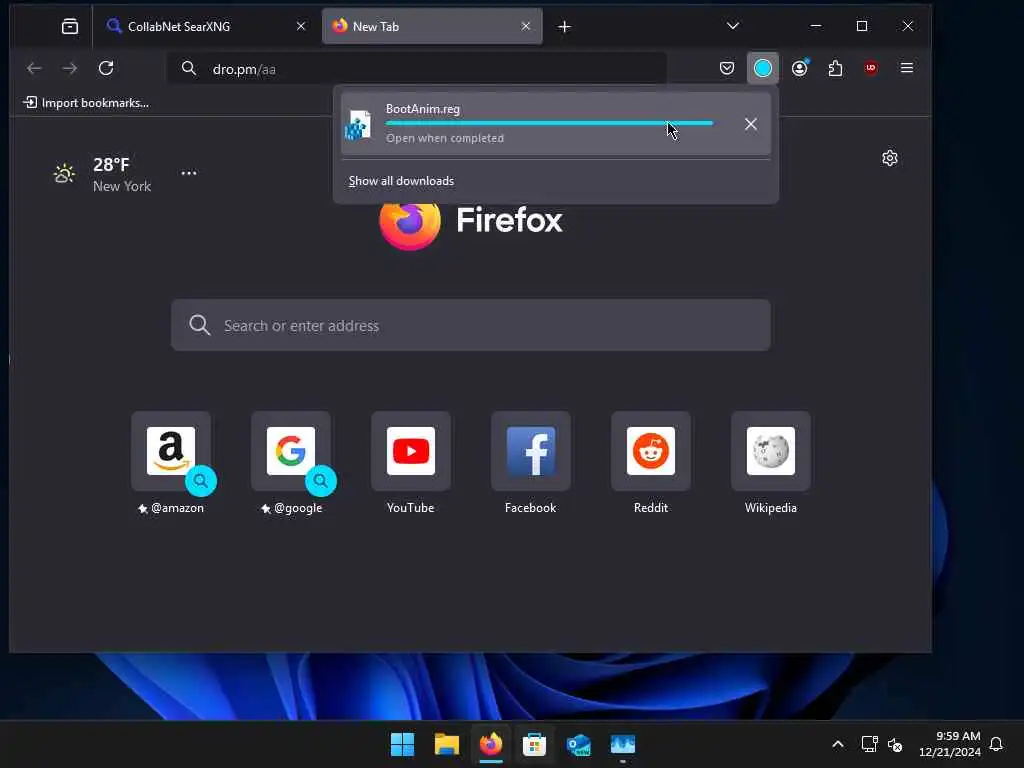
Task: Click Import bookmarks in bookmarks toolbar
Action: (x=86, y=103)
